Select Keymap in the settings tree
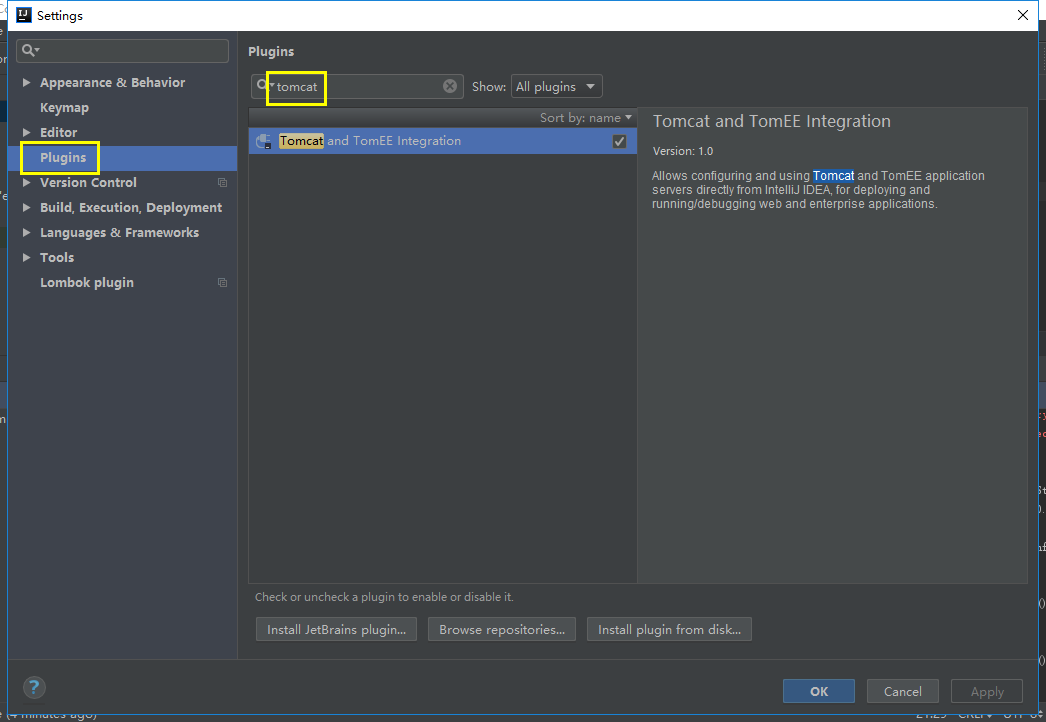 point(64,108)
